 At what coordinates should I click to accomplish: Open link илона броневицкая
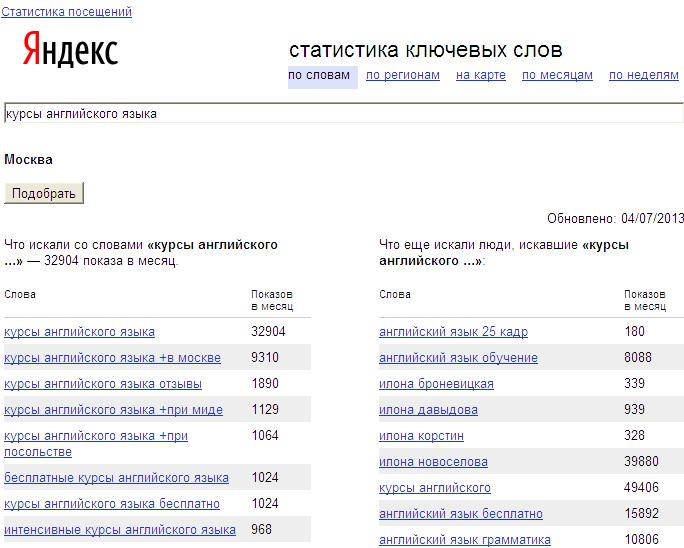point(436,384)
